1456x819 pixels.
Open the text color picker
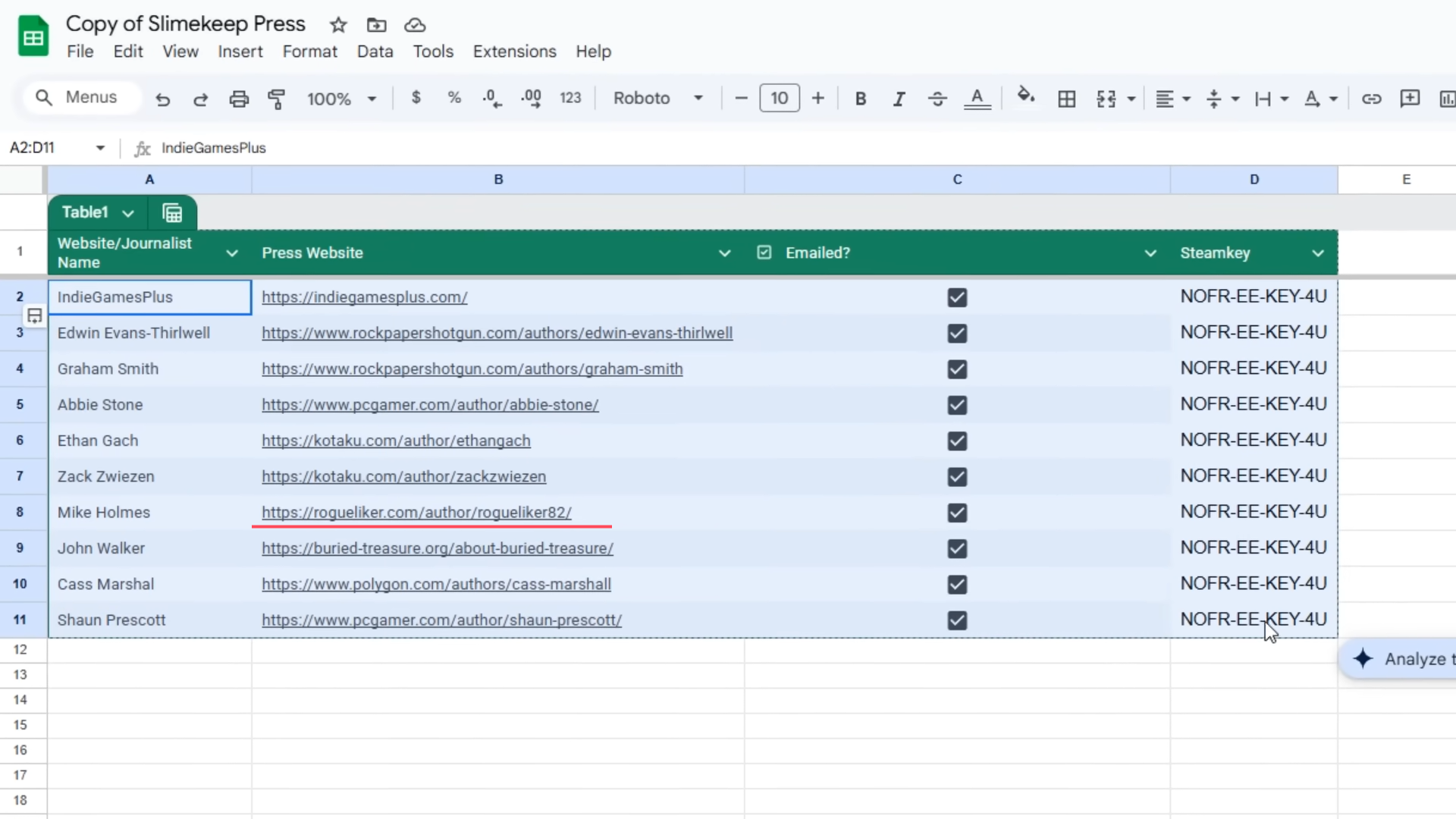tap(977, 99)
